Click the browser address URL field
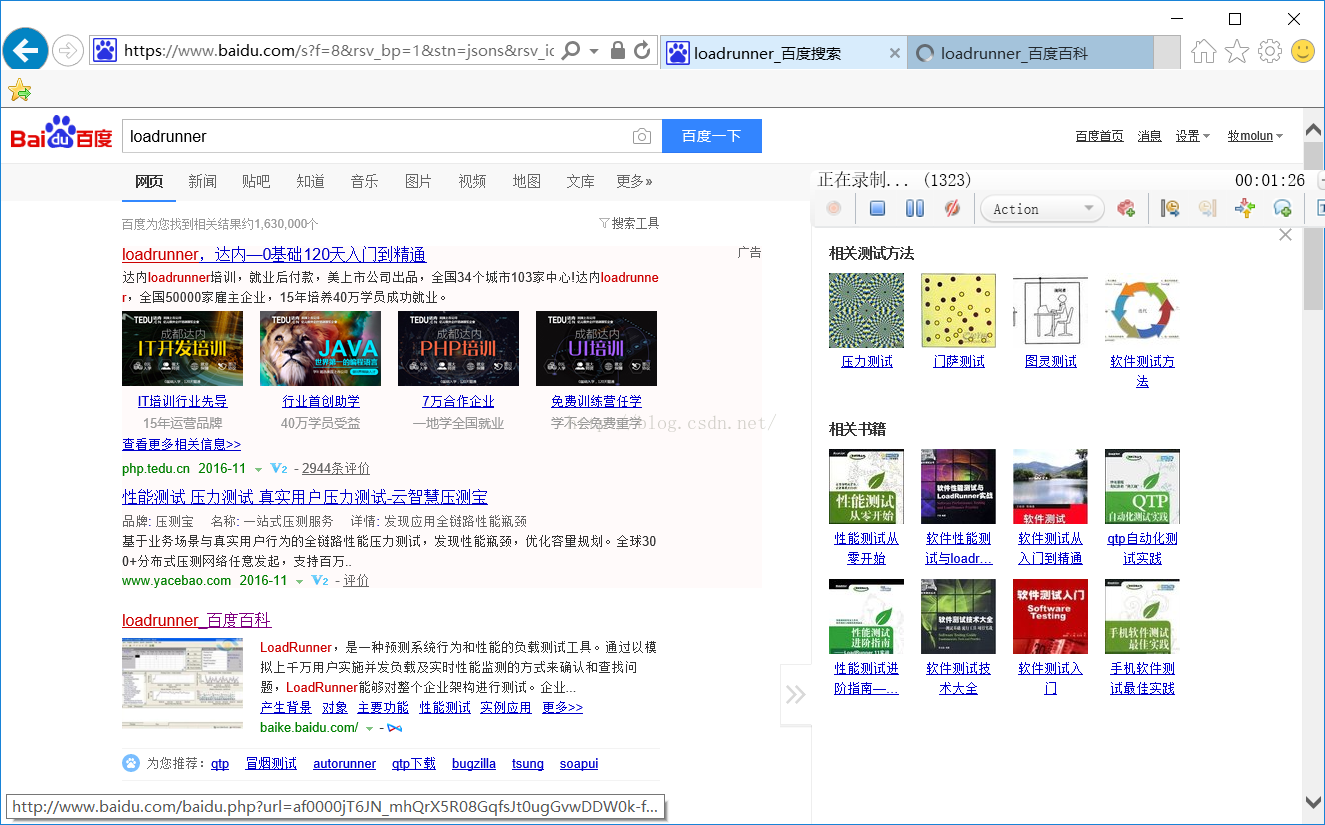 click(x=340, y=51)
